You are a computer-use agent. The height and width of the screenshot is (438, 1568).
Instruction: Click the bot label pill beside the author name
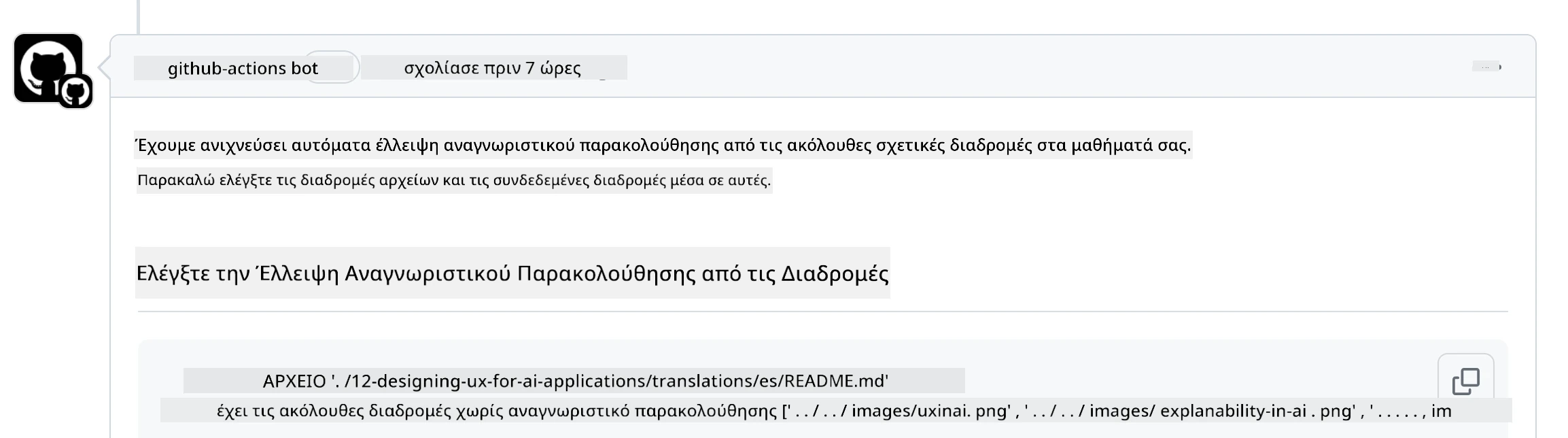pos(331,67)
